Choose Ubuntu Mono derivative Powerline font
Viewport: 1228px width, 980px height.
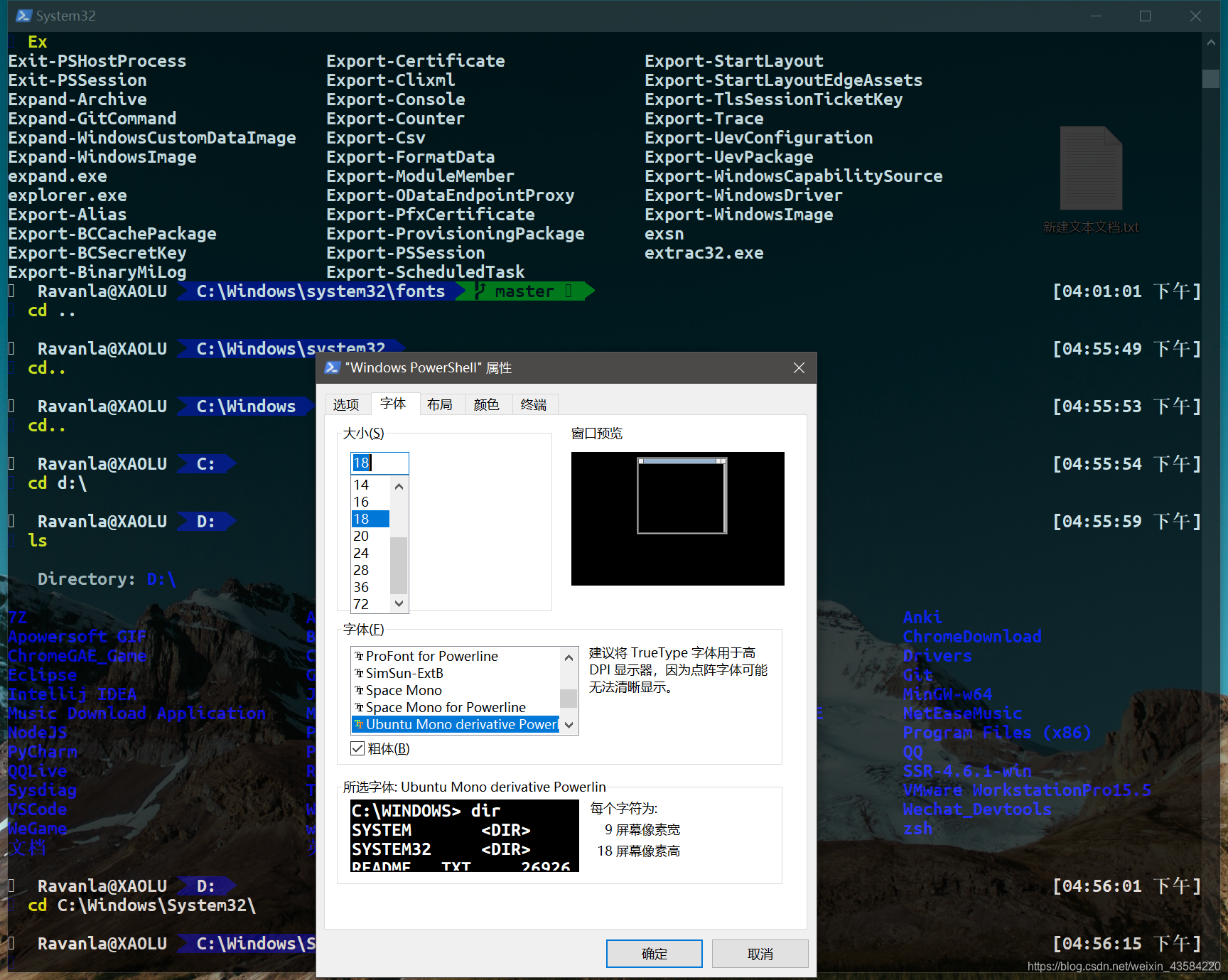455,724
